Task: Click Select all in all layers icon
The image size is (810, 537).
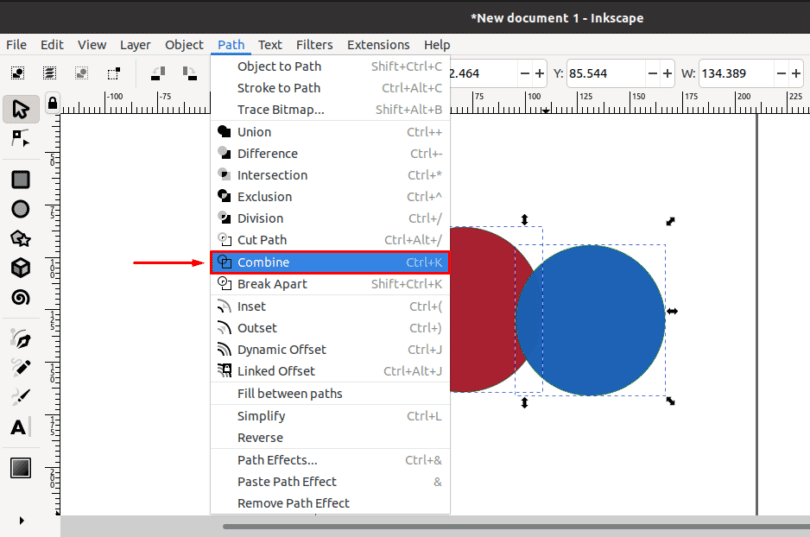Action: pyautogui.click(x=50, y=73)
